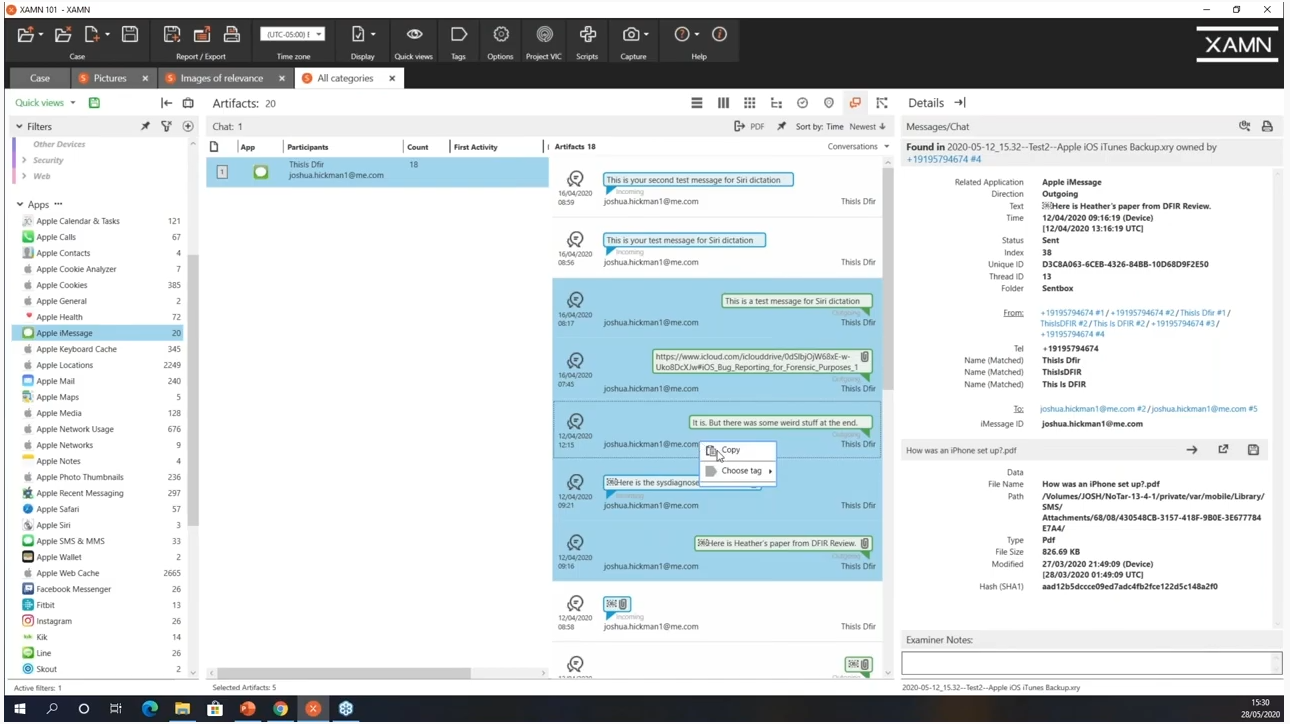
Task: Open the Conversations dropdown
Action: [858, 147]
